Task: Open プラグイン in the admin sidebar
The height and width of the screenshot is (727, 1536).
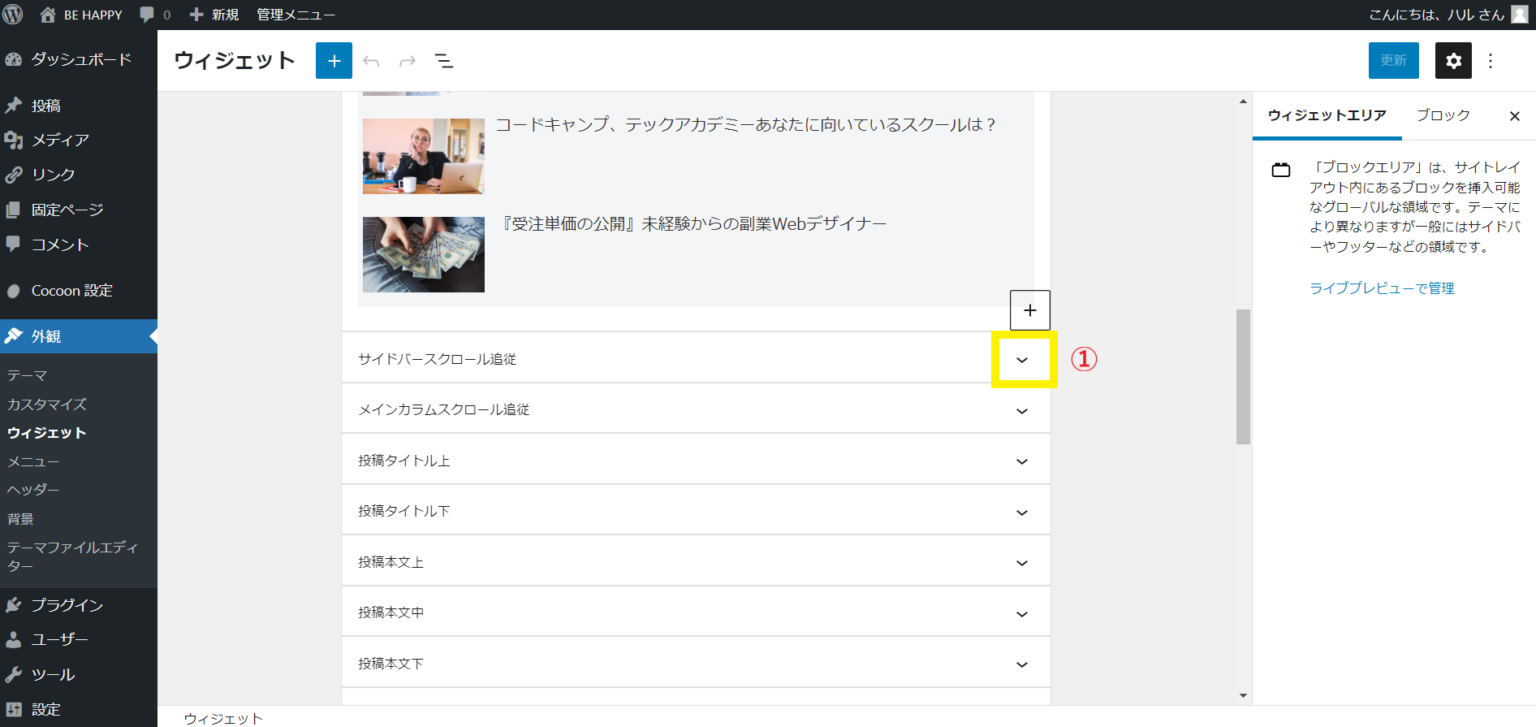Action: click(66, 605)
